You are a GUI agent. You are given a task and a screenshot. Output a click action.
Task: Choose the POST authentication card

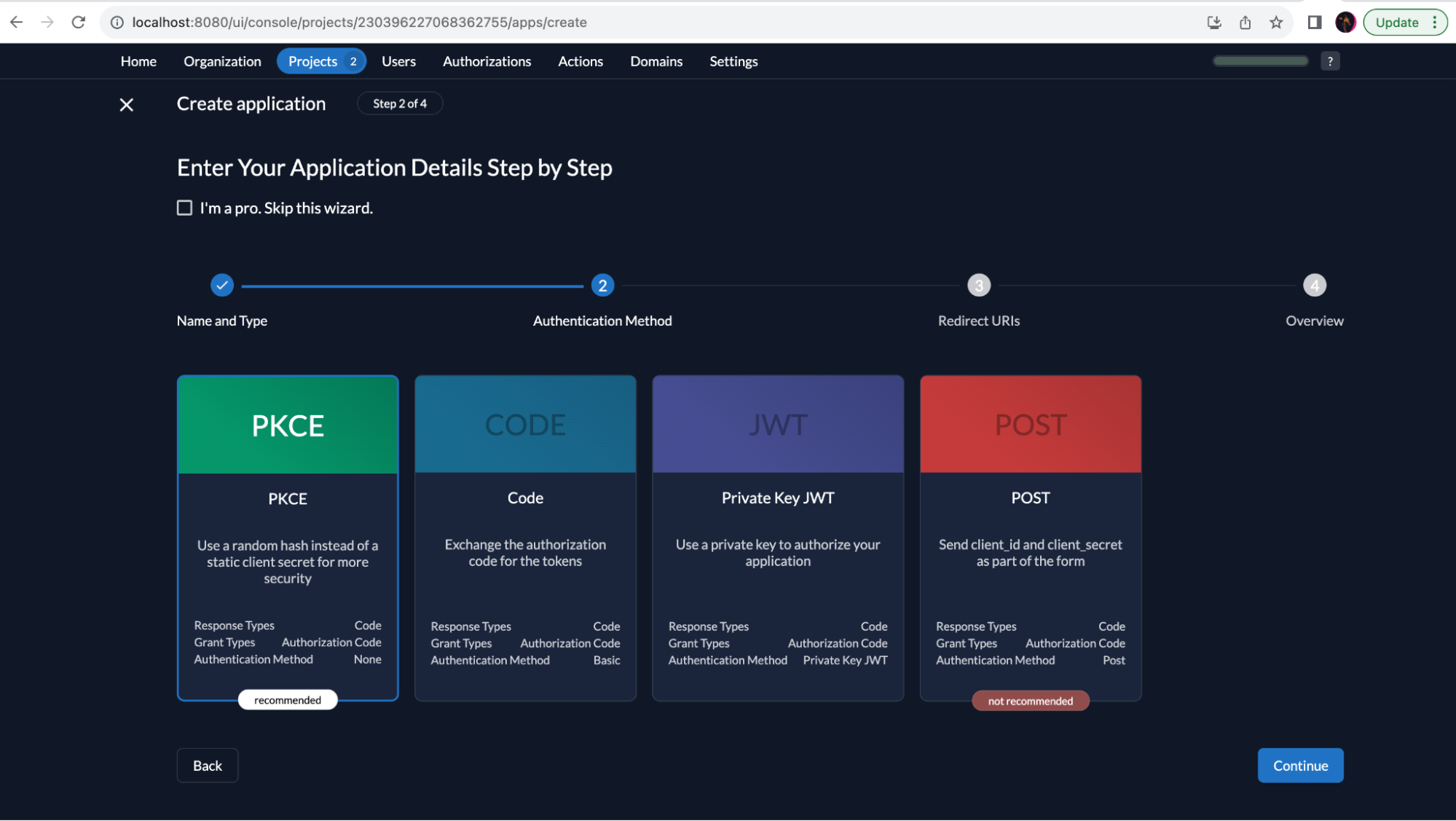(x=1031, y=538)
